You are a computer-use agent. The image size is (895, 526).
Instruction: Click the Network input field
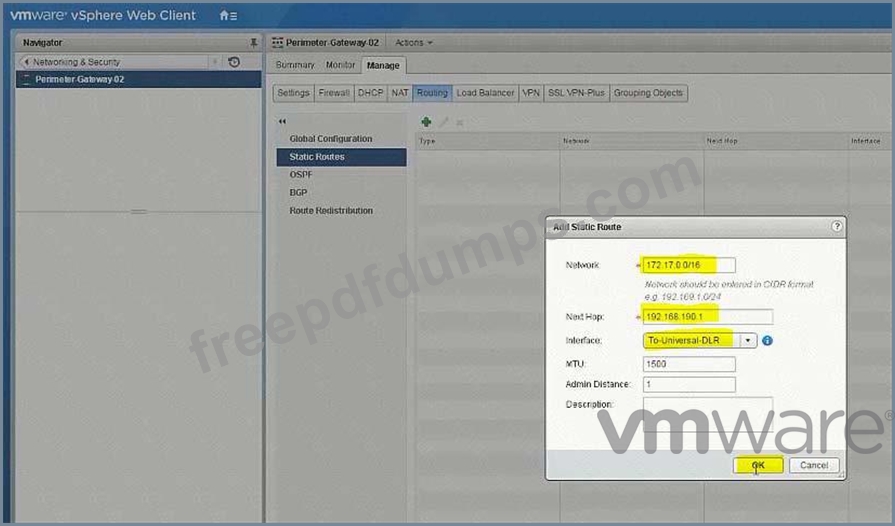[689, 265]
